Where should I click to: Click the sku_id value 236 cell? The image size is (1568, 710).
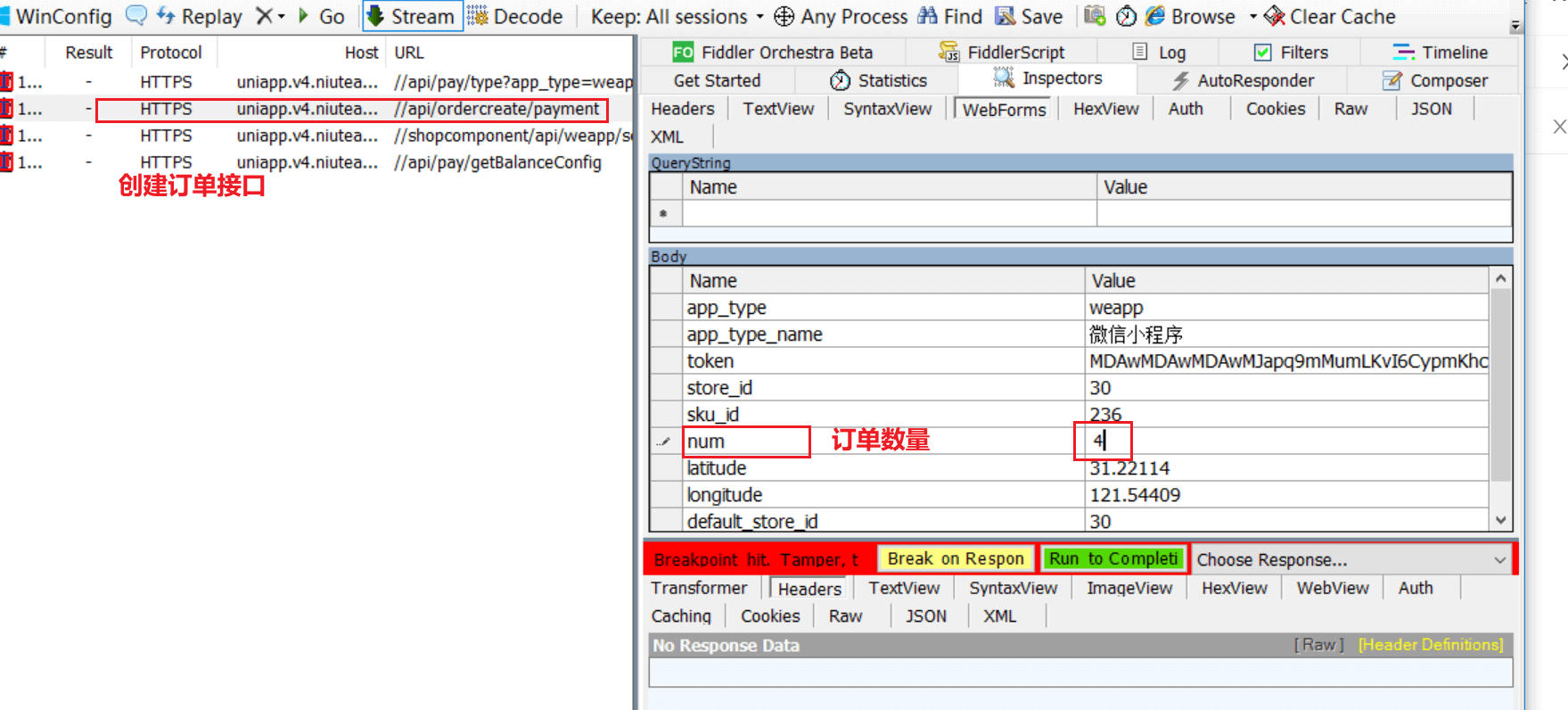1287,415
